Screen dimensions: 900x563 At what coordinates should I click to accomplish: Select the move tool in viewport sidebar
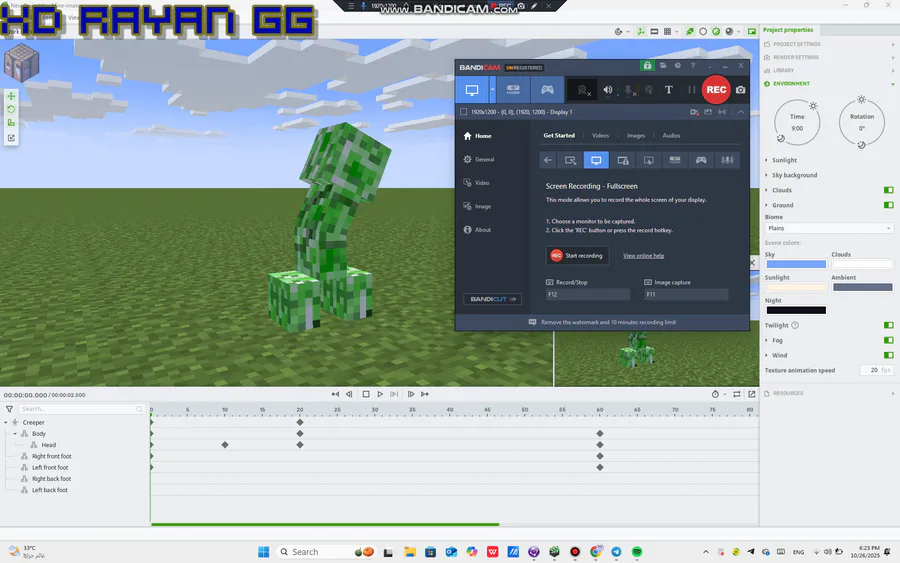(11, 96)
